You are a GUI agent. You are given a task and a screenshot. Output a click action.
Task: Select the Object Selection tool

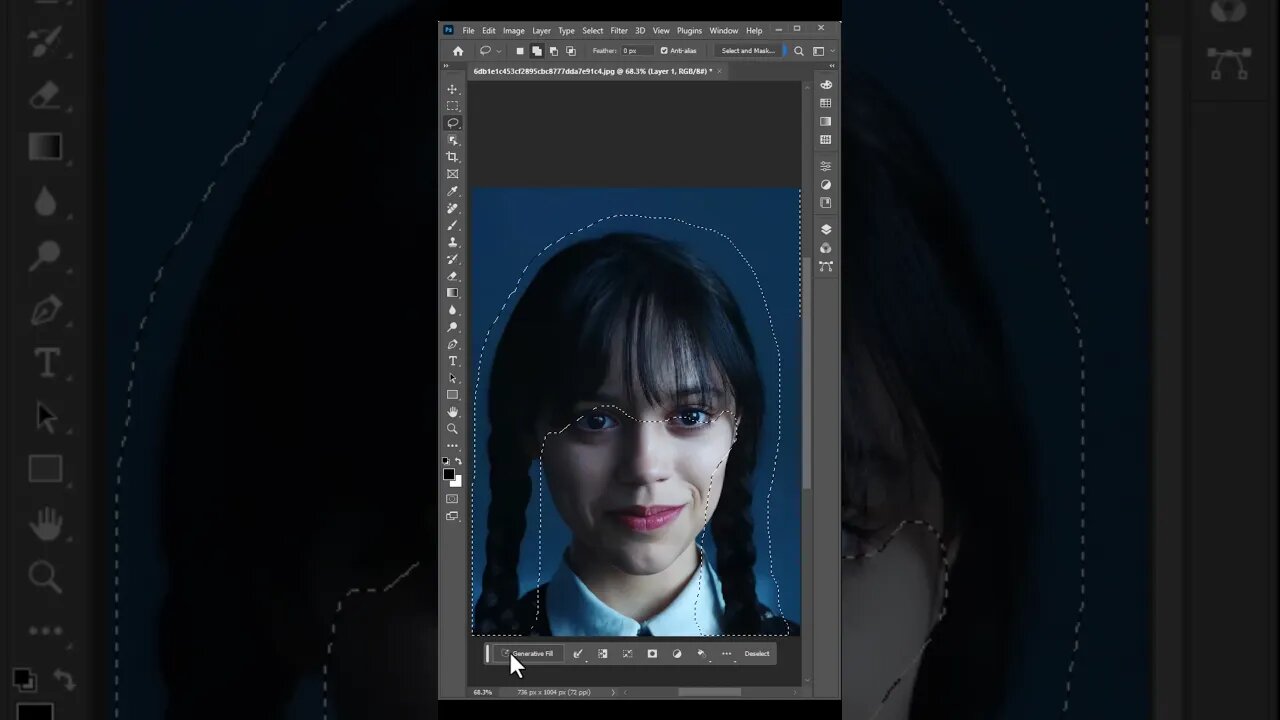pos(452,140)
